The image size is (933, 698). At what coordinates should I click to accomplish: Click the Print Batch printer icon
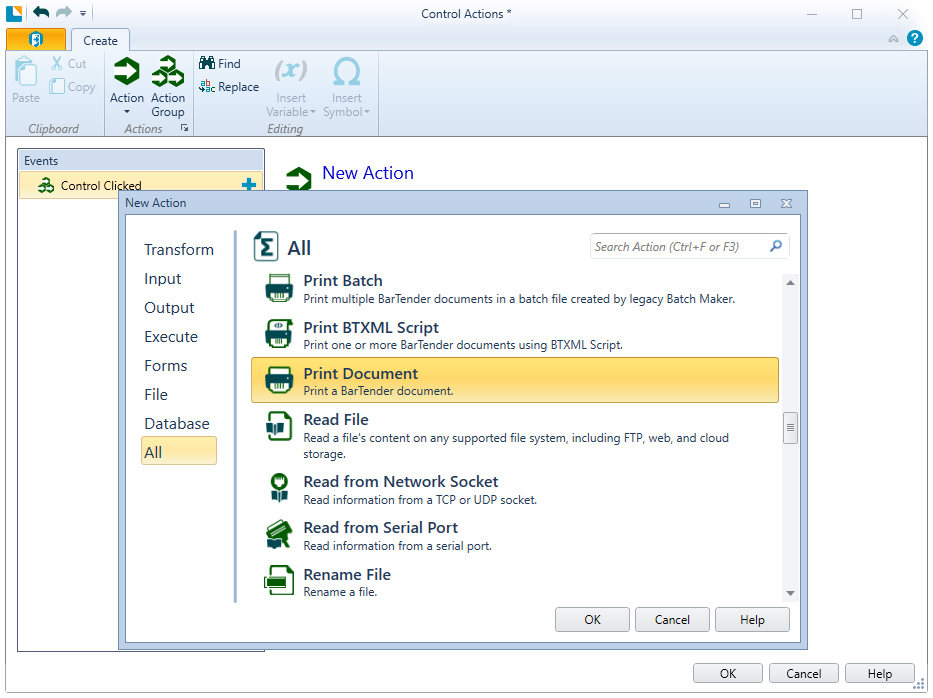[x=278, y=288]
